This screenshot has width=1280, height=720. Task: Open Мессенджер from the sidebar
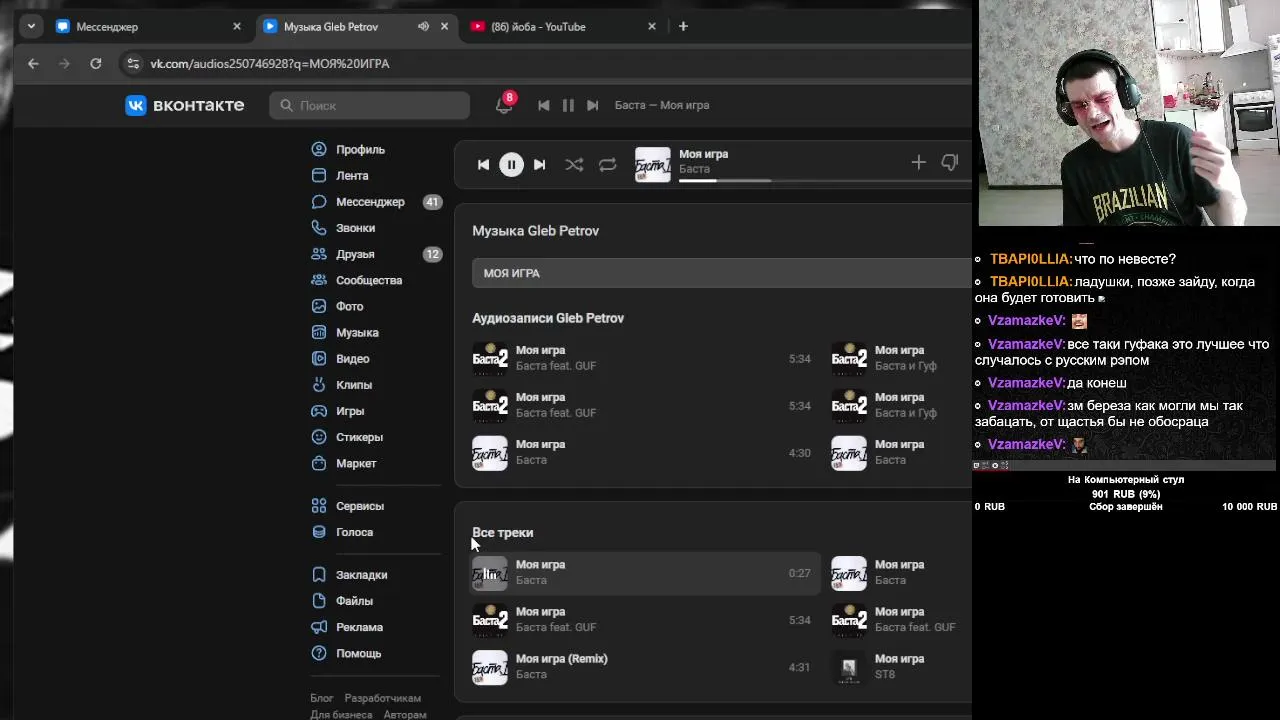[370, 202]
